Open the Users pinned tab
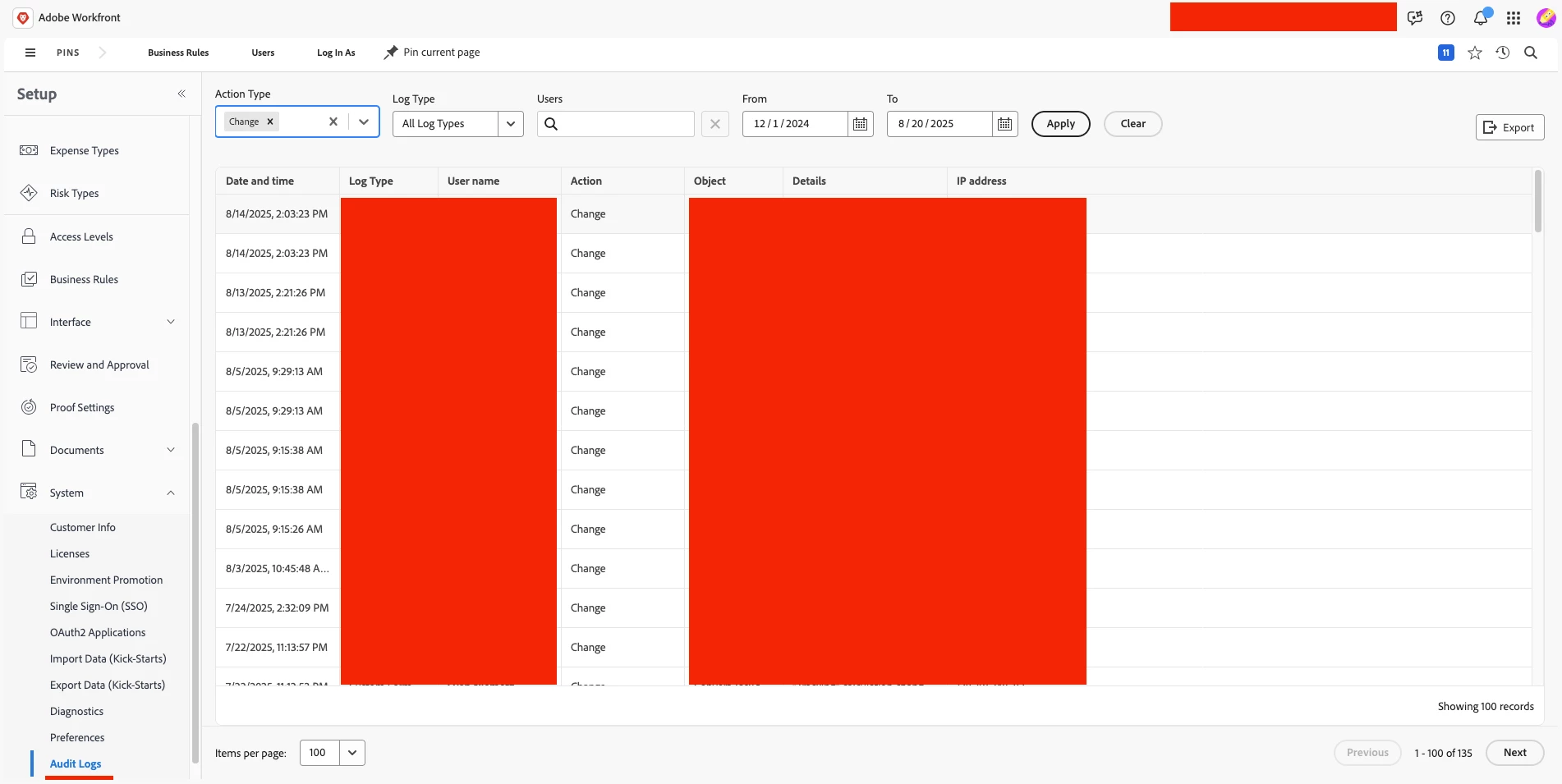 click(263, 53)
